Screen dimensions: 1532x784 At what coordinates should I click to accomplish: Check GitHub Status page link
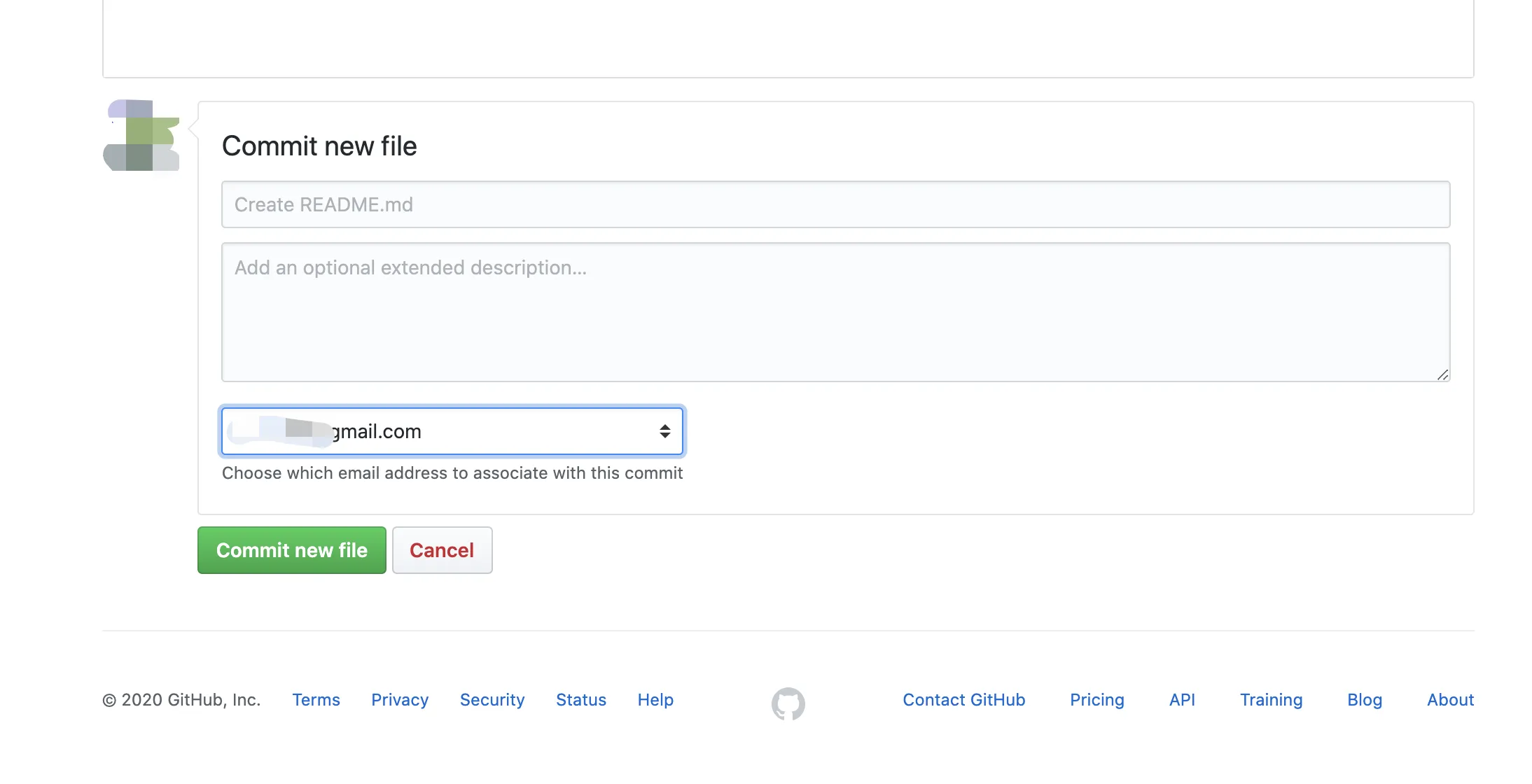(x=580, y=700)
